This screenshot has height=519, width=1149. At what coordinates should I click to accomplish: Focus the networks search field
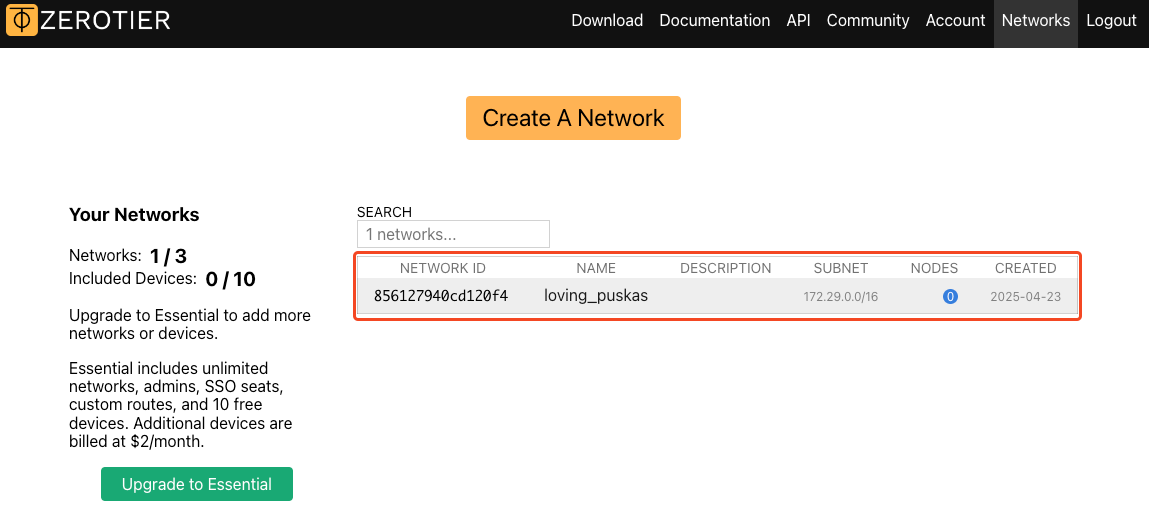[453, 235]
